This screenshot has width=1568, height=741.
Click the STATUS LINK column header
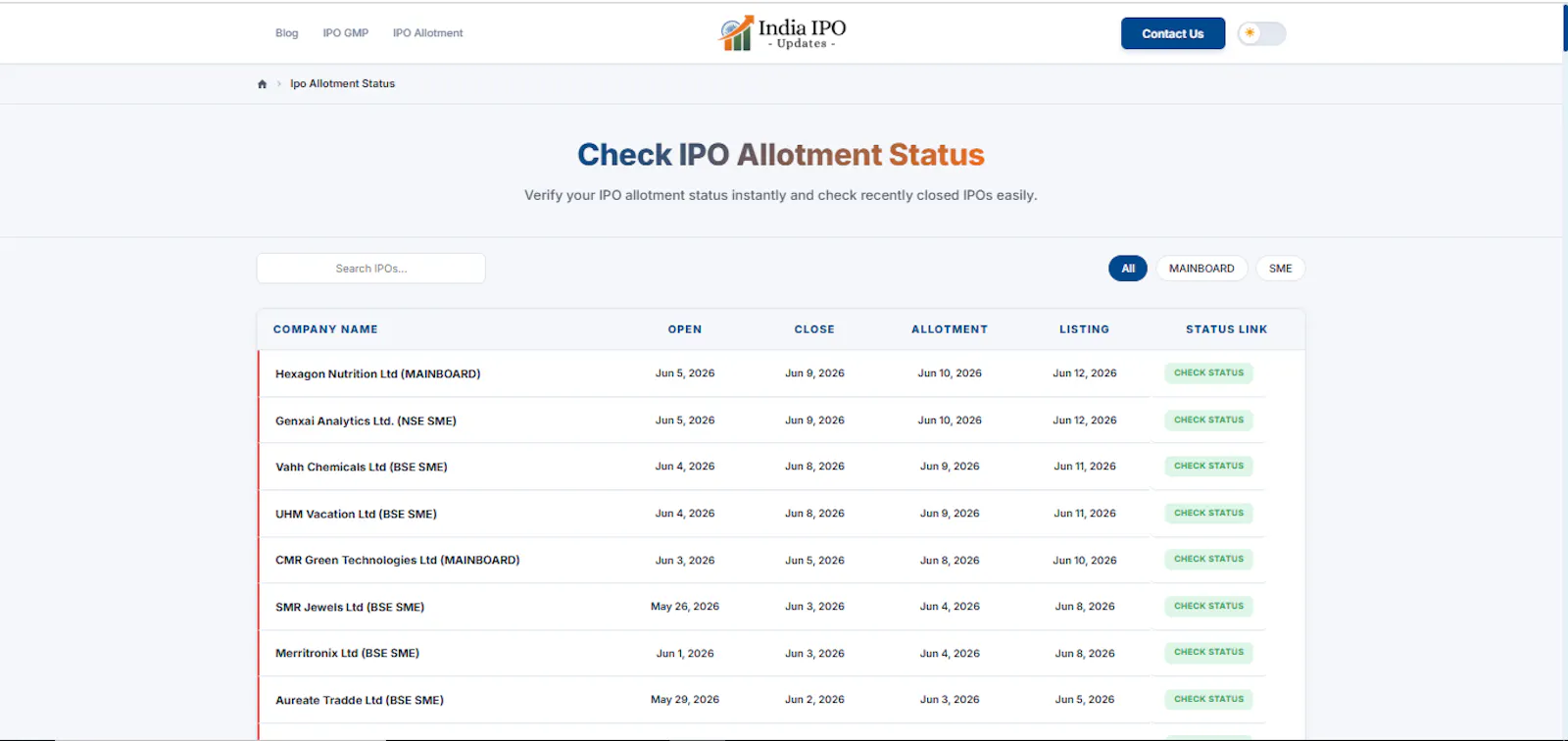tap(1226, 329)
